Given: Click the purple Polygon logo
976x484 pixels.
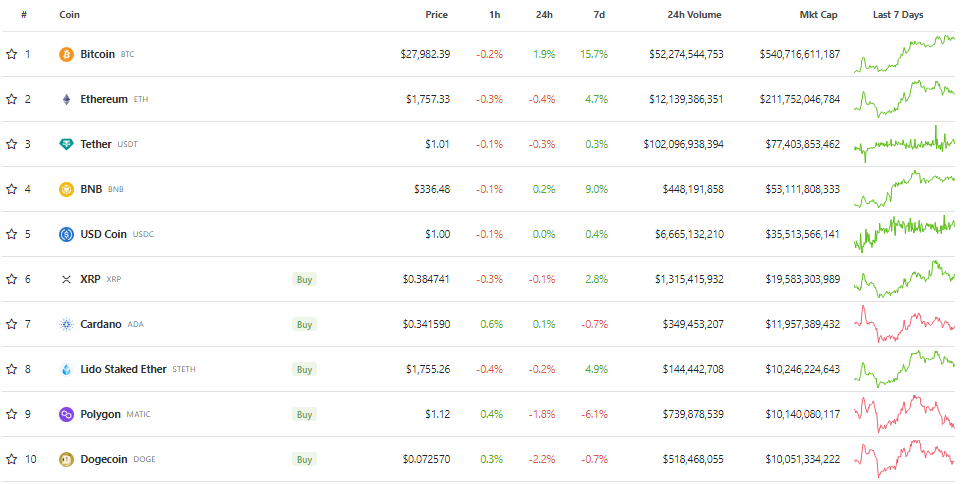Looking at the screenshot, I should click(x=66, y=414).
